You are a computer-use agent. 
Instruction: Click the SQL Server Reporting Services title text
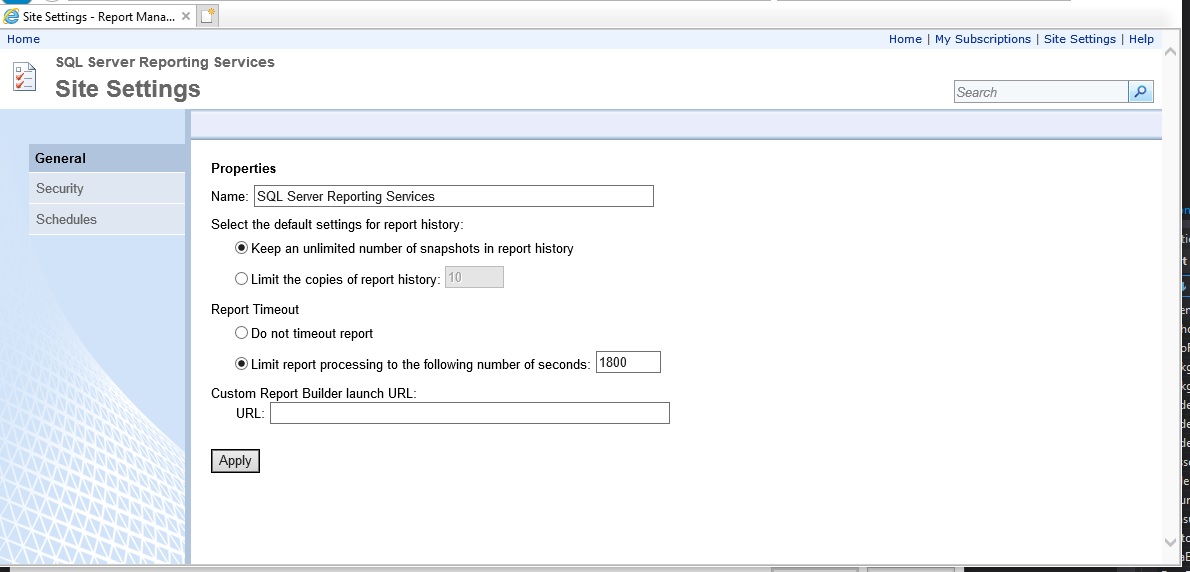165,62
